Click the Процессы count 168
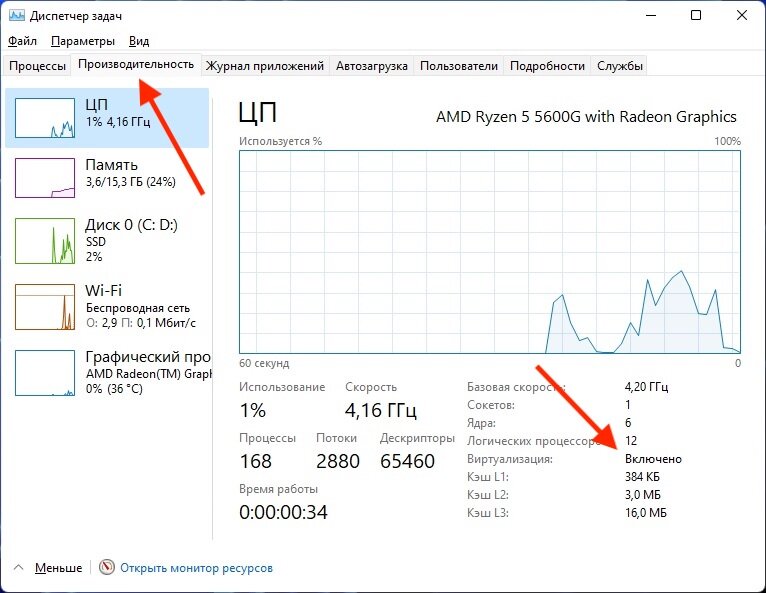The height and width of the screenshot is (593, 766). coord(255,461)
